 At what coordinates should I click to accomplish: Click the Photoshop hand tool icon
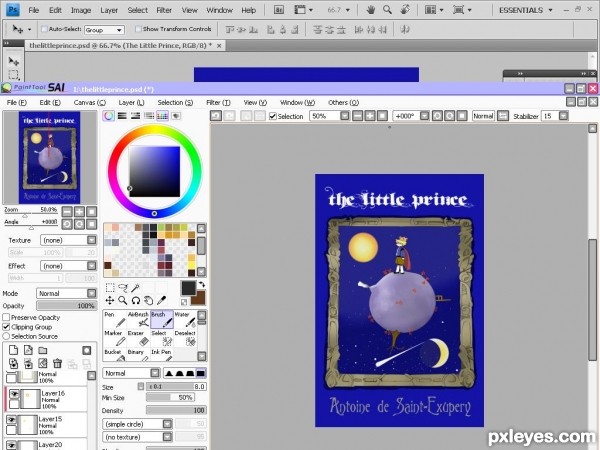(x=370, y=10)
